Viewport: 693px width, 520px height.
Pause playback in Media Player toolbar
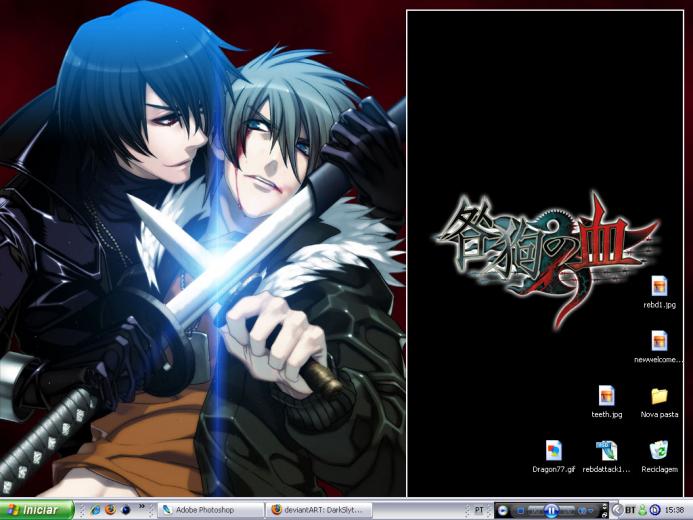tap(551, 510)
